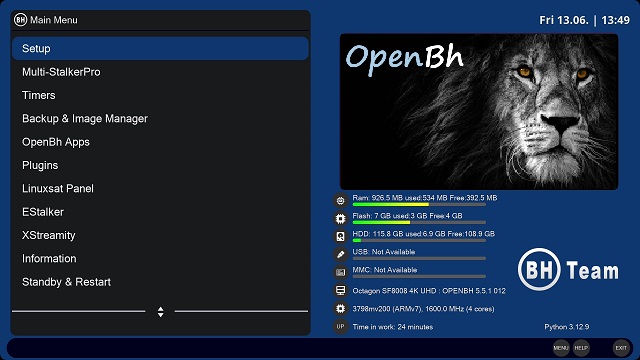Click the RAM usage progress bar
The width and height of the screenshot is (640, 360).
(419, 204)
